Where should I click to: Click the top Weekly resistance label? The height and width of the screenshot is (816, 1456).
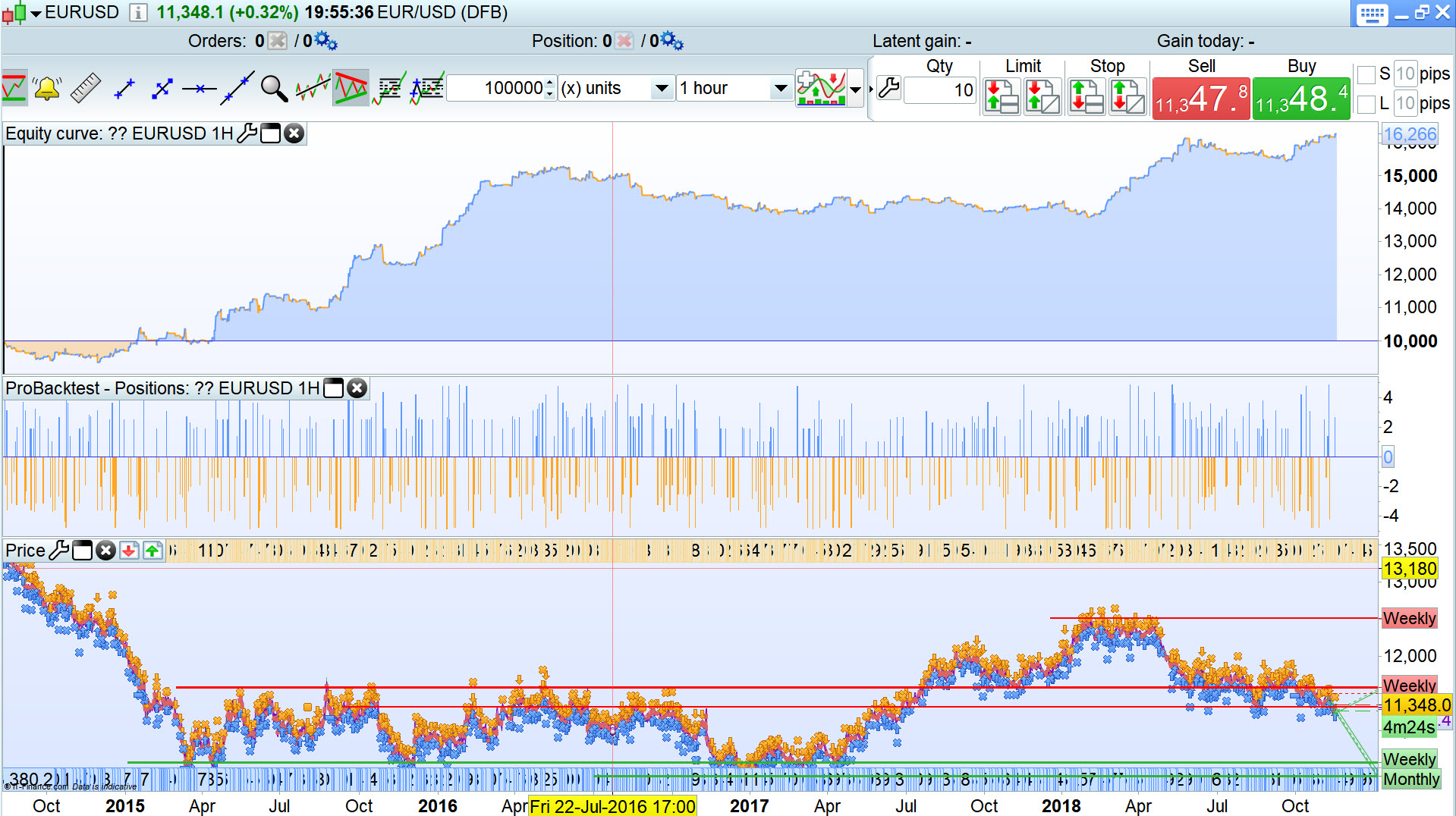pyautogui.click(x=1409, y=618)
